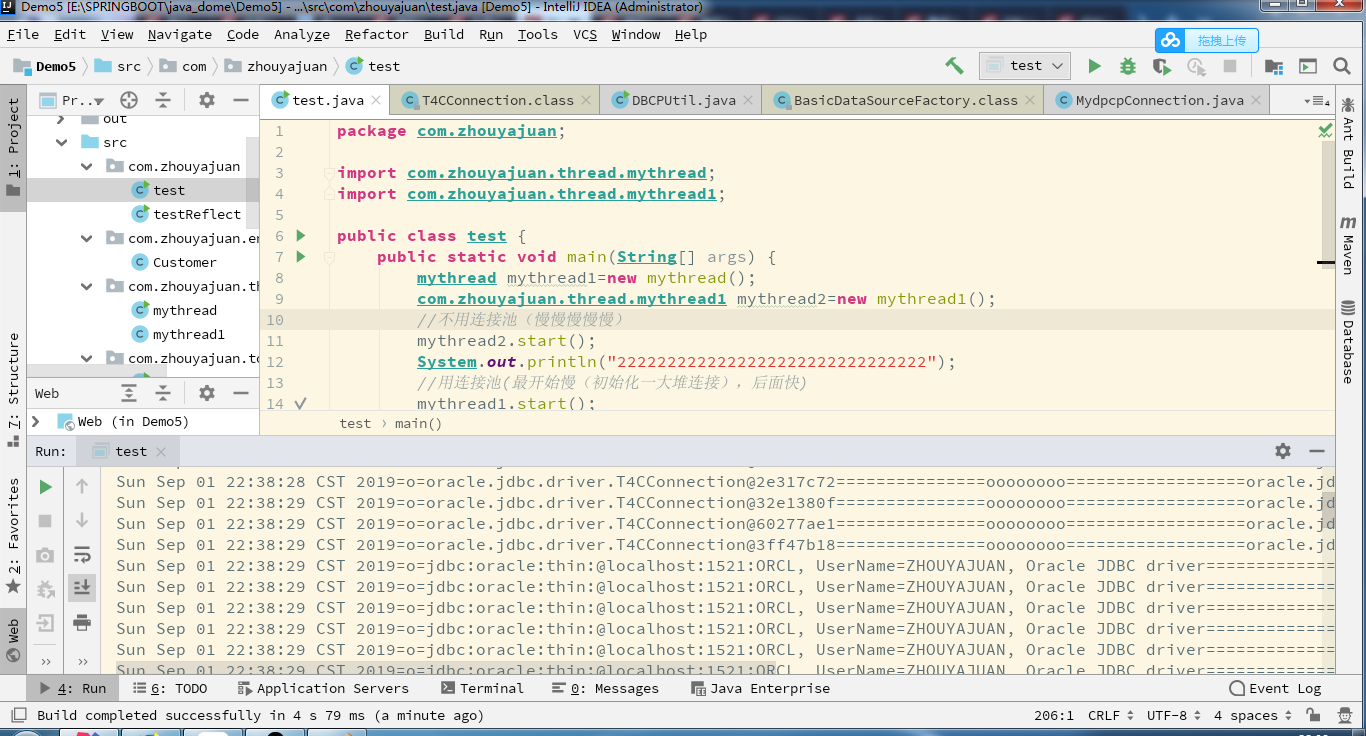Open the 'test' run configuration dropdown
Screen dimensions: 1366x736
pos(1025,66)
